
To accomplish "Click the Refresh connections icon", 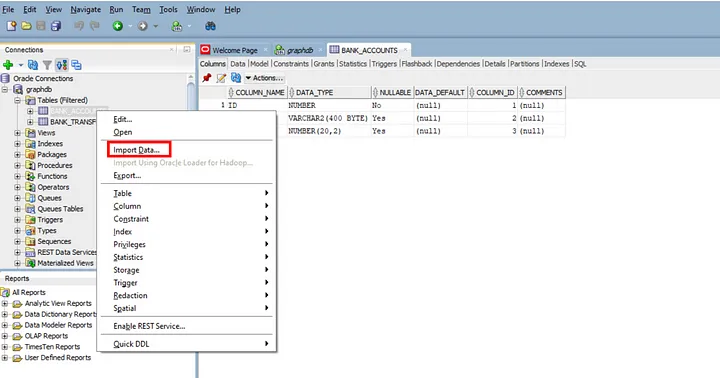I will point(33,65).
